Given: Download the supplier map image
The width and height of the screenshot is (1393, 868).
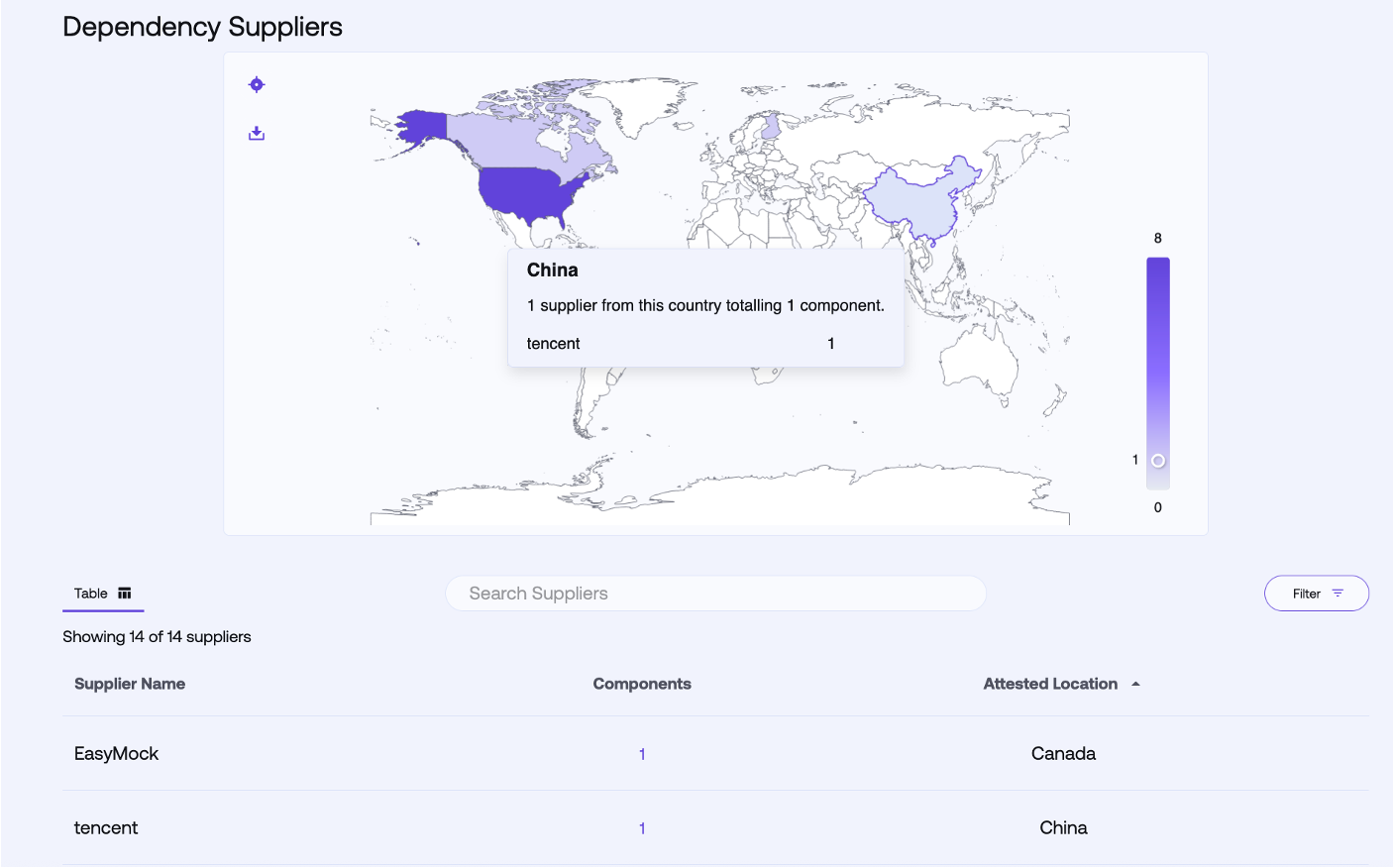Looking at the screenshot, I should pyautogui.click(x=257, y=133).
